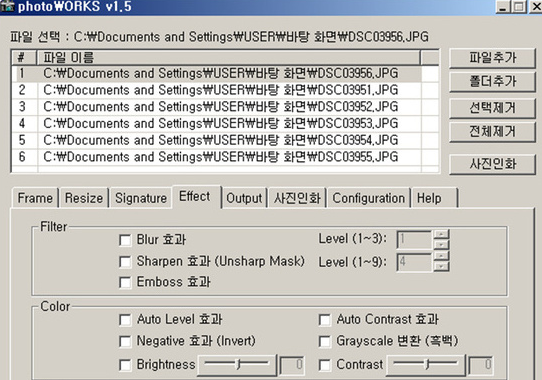This screenshot has height=380, width=542.
Task: Decrease the Sharpen Level (1~9) spinner
Action: pyautogui.click(x=441, y=266)
